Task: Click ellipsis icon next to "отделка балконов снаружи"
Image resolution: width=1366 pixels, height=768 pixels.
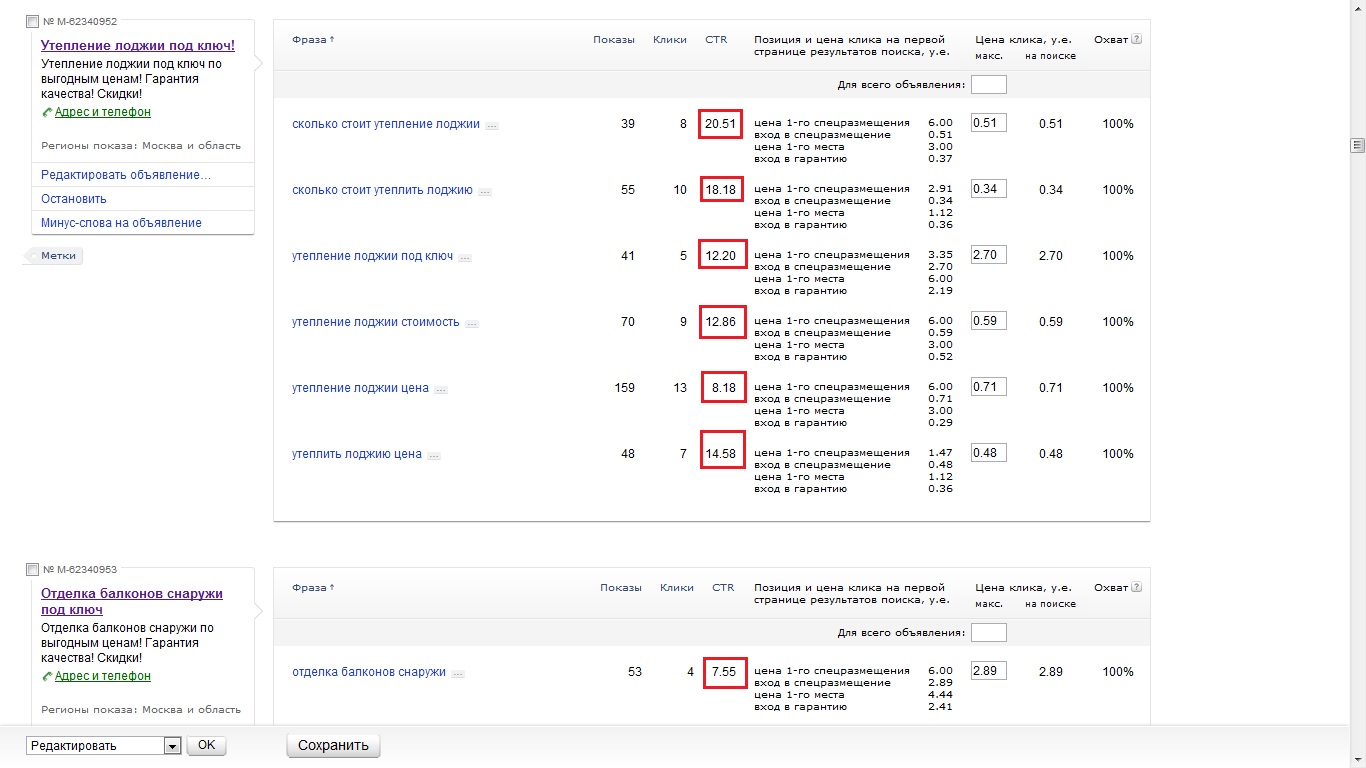Action: click(x=457, y=674)
